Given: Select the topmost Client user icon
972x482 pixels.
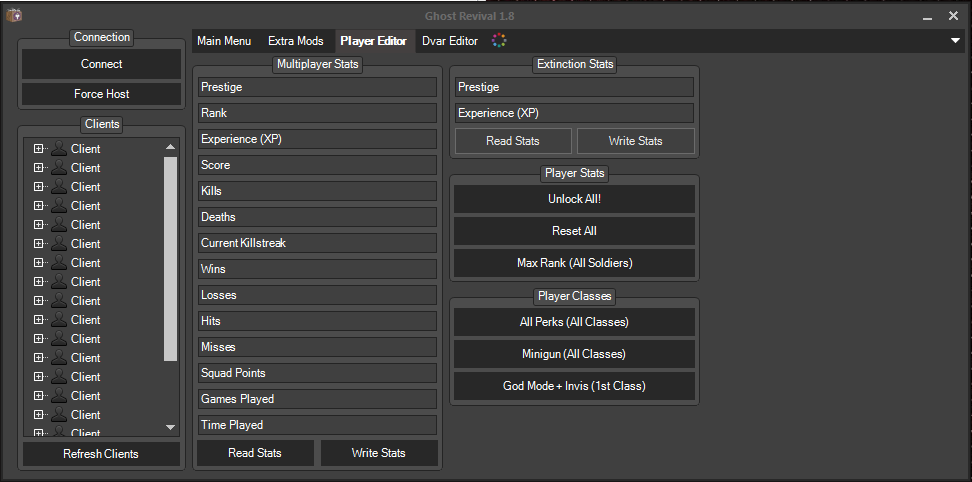Looking at the screenshot, I should [60, 149].
